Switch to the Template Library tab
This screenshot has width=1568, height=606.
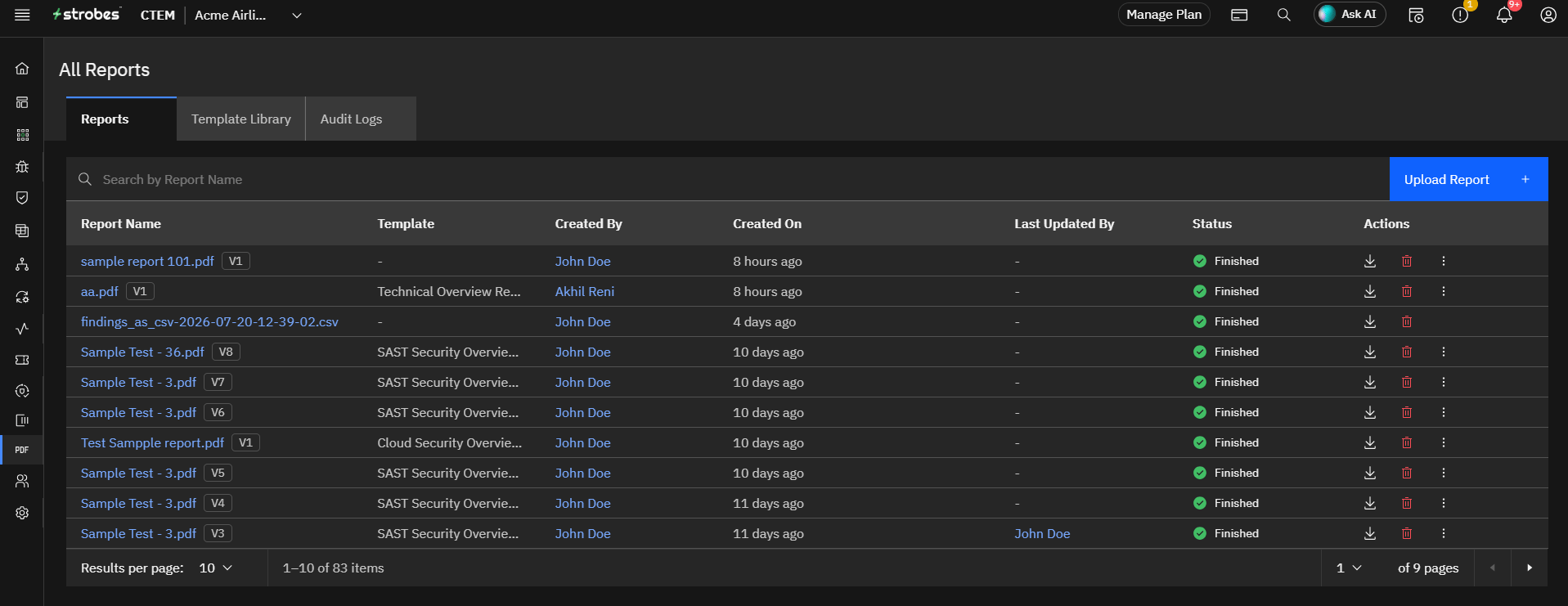click(x=241, y=119)
